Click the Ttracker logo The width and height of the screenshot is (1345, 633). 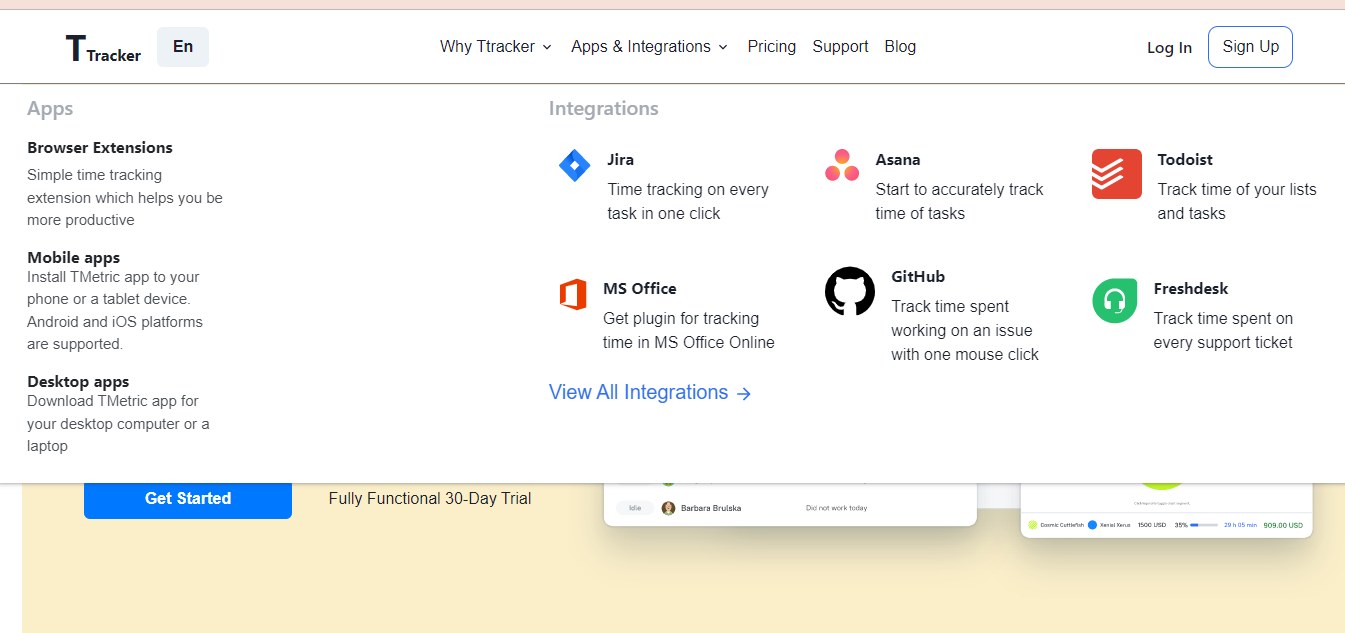pyautogui.click(x=103, y=48)
